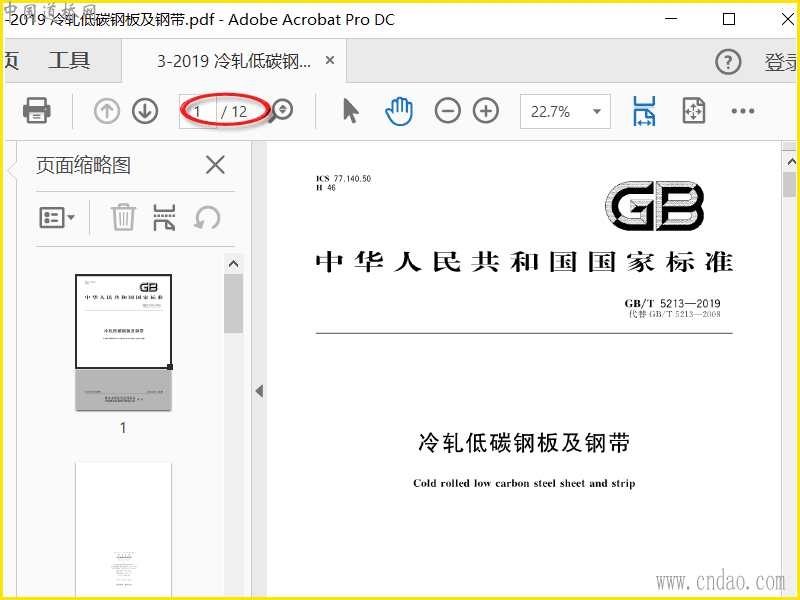Click the English title Cold rolled low carbon
The image size is (800, 600).
[524, 483]
